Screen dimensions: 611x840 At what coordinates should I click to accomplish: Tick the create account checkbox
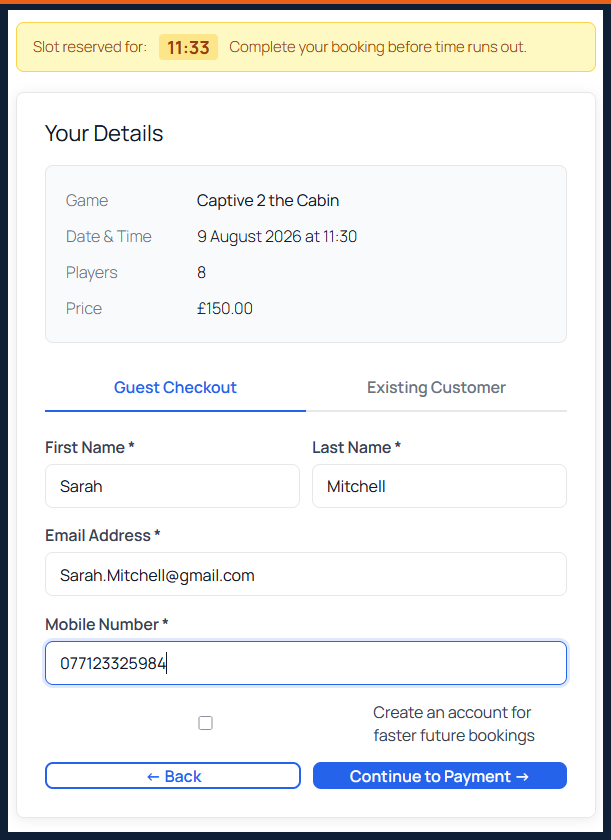(x=205, y=723)
